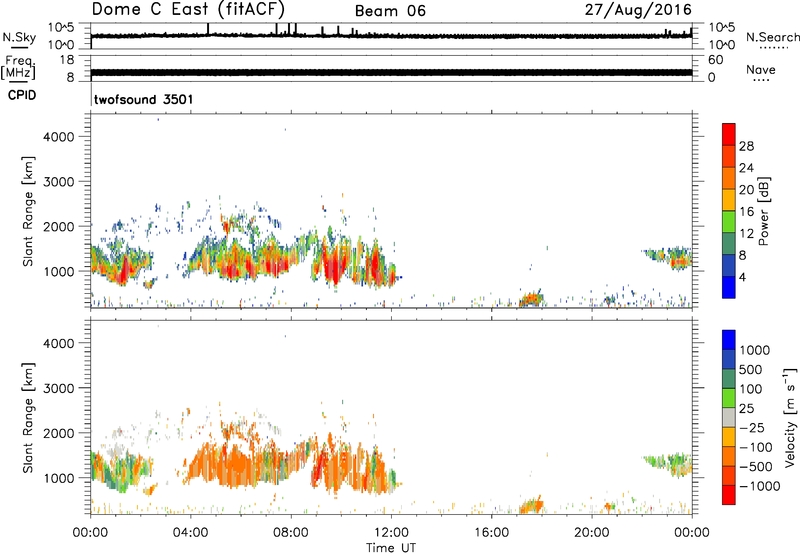Click the '1000' positive velocity scale value
Viewport: 800px width, 554px height.
755,350
